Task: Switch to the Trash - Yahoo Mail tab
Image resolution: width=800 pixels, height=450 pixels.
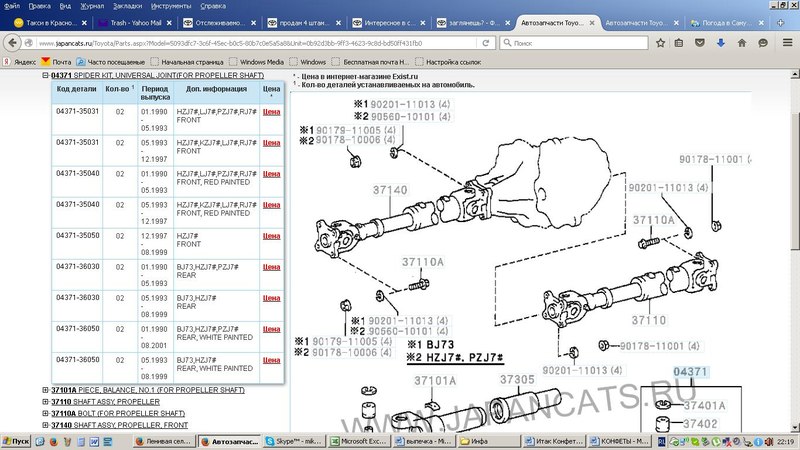Action: 135,22
